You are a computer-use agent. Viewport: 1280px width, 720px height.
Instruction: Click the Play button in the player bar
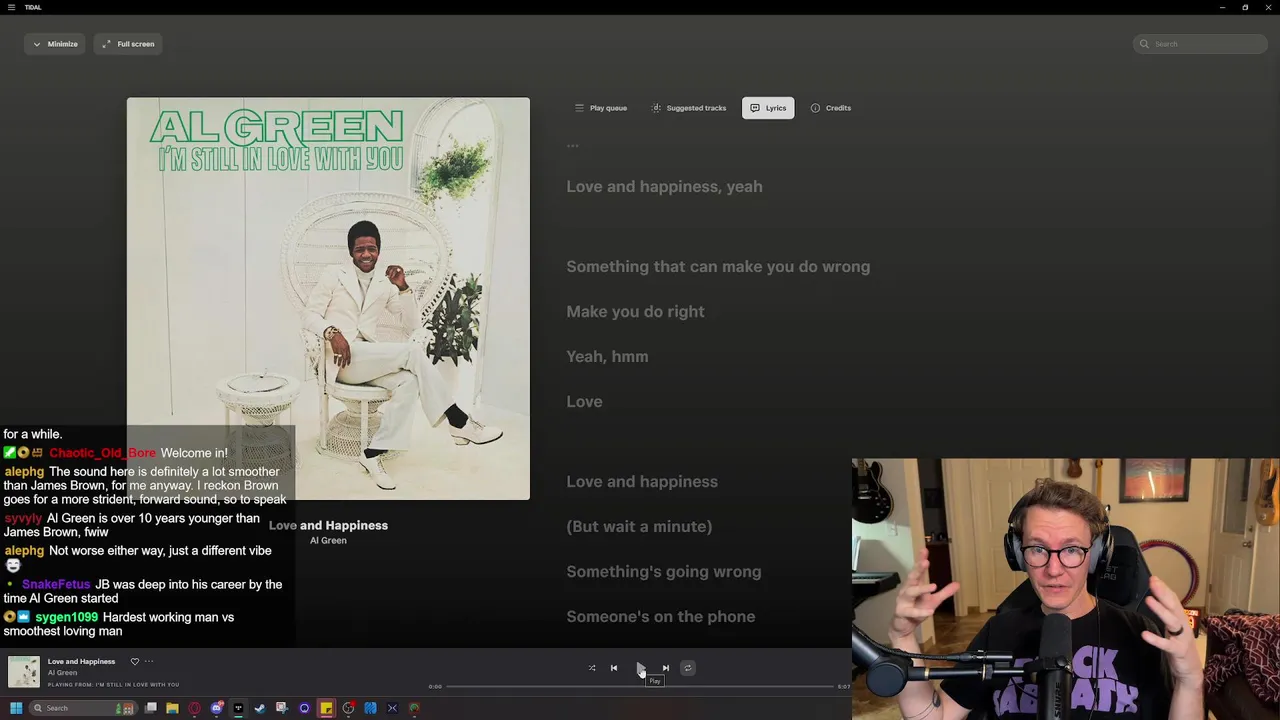[x=640, y=668]
